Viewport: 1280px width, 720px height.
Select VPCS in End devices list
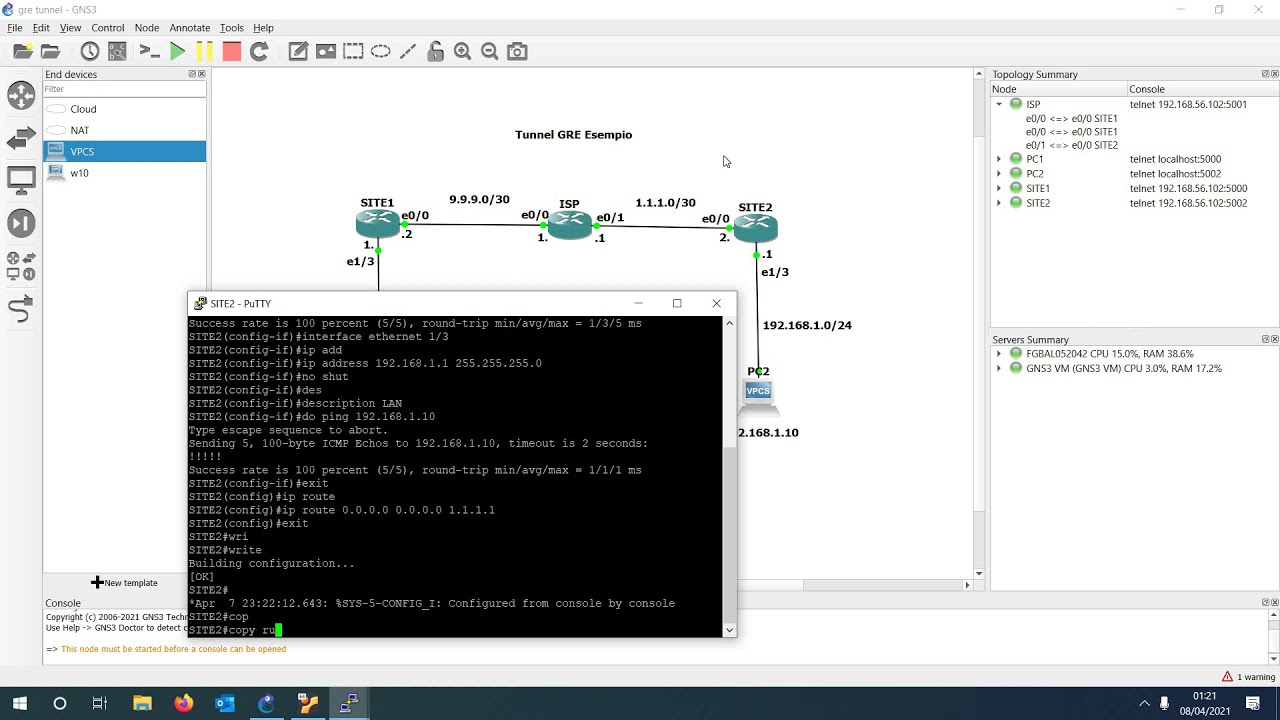124,152
